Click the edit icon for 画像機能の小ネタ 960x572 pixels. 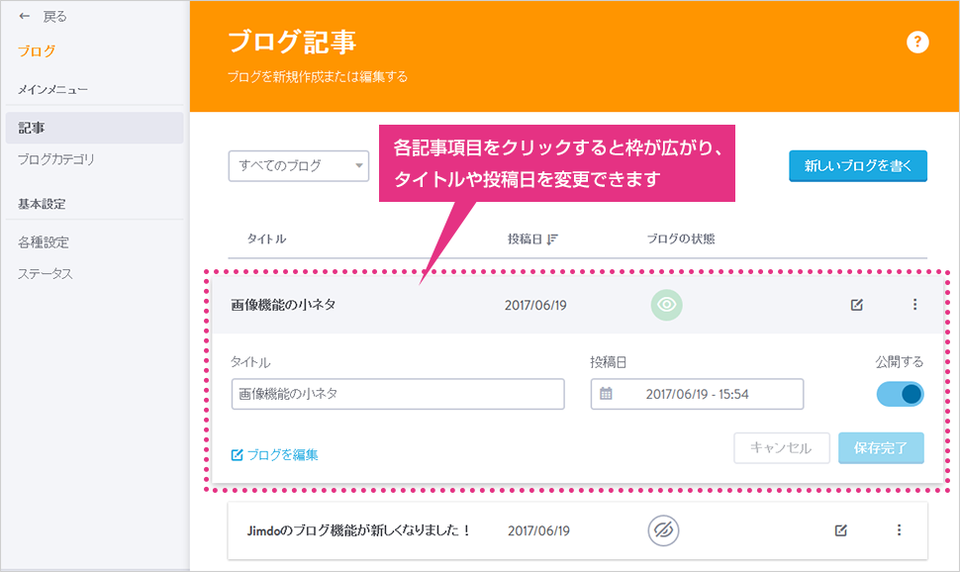pos(857,304)
